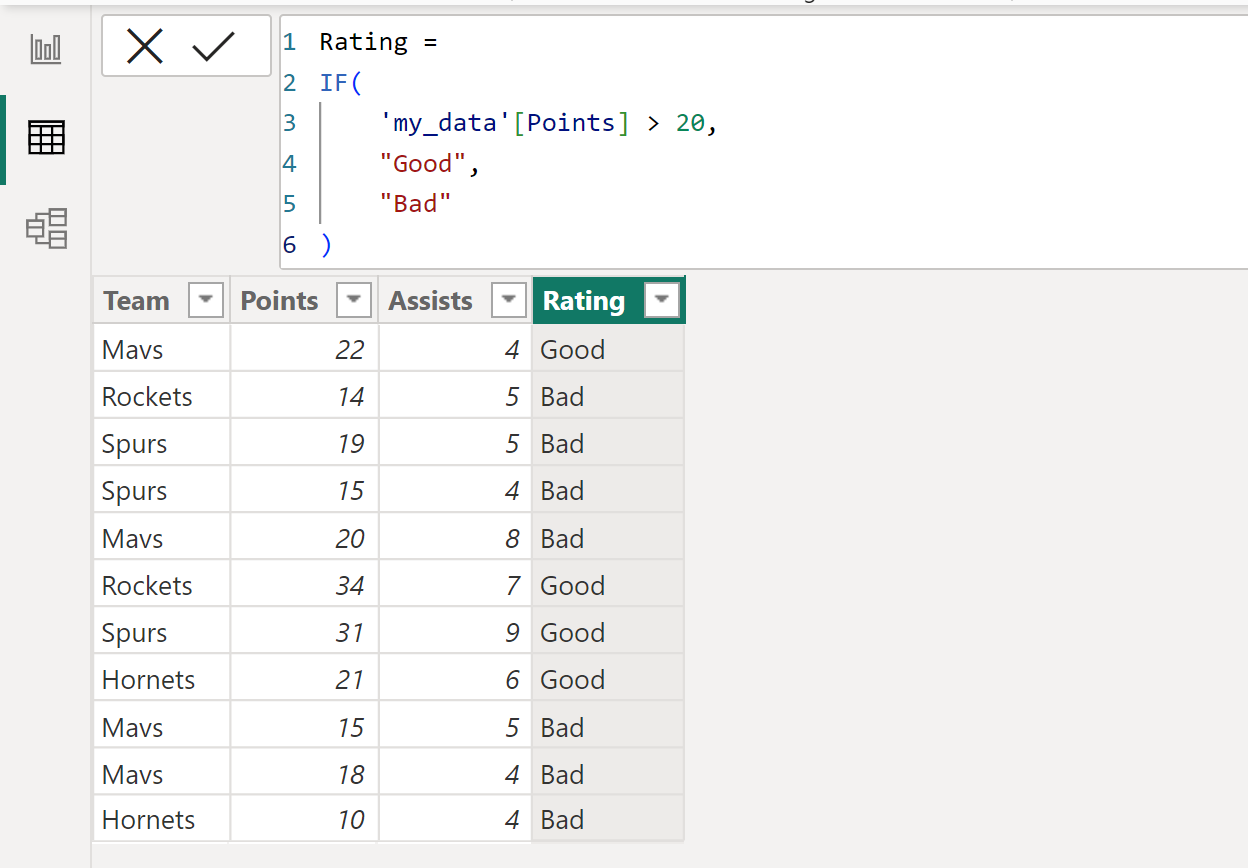The height and width of the screenshot is (868, 1248).
Task: Click the number 20 in the formula
Action: tap(690, 123)
